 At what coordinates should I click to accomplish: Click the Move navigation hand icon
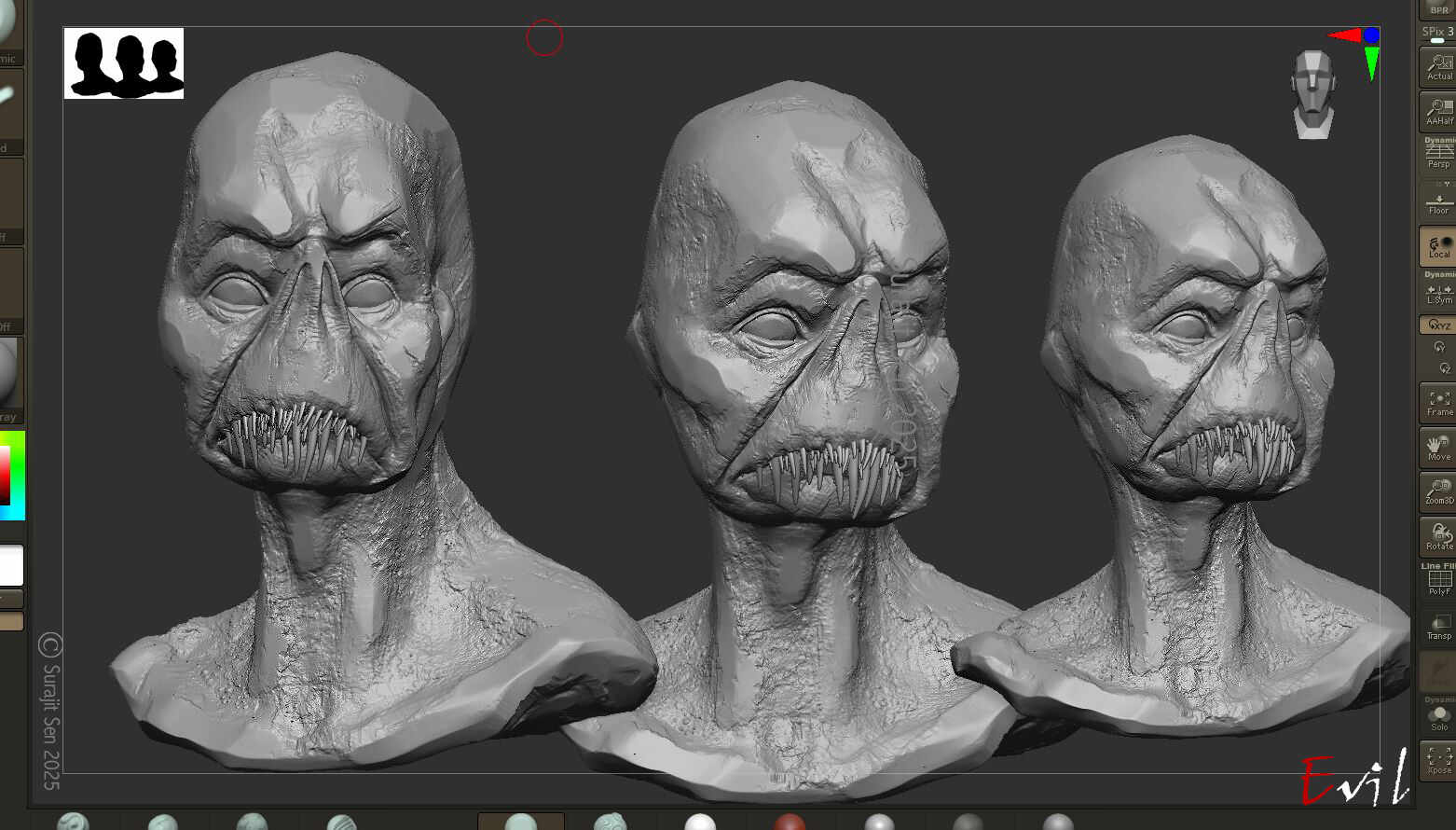(x=1436, y=447)
